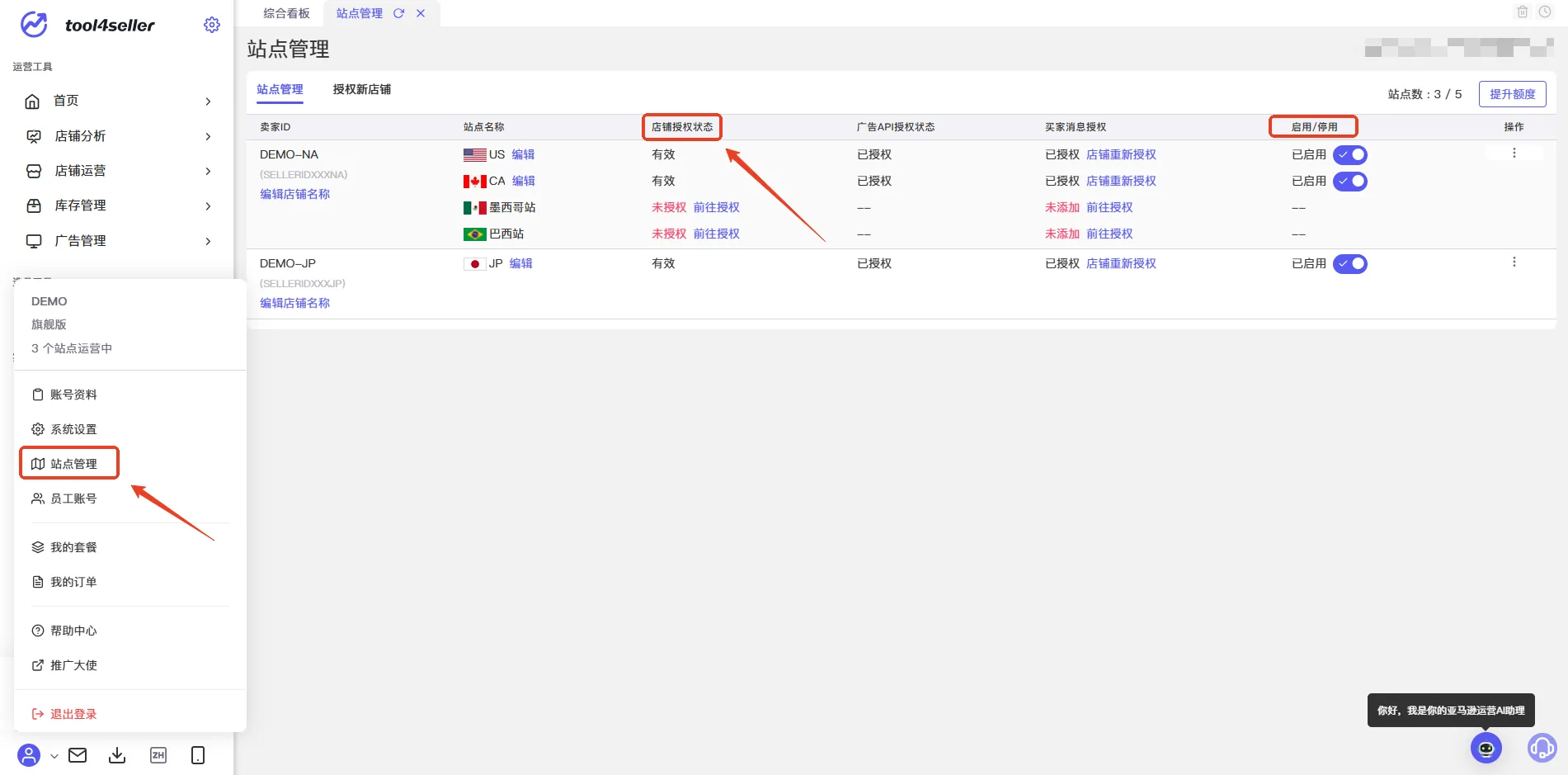Open the mail messages icon
This screenshot has width=1568, height=775.
click(78, 755)
